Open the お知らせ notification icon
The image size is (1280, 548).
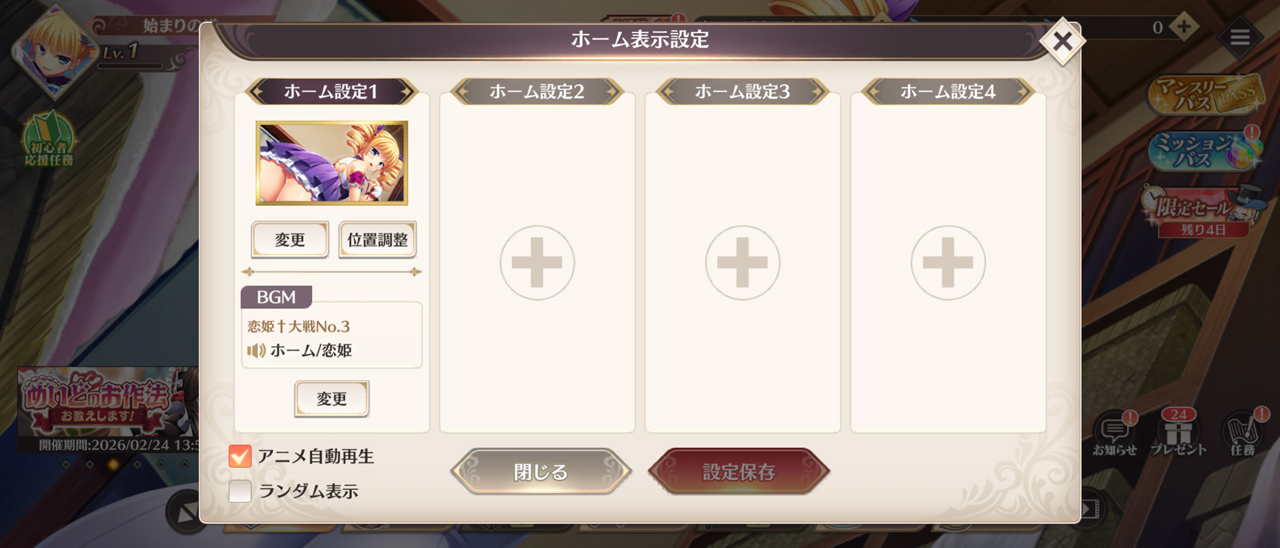(x=1114, y=433)
